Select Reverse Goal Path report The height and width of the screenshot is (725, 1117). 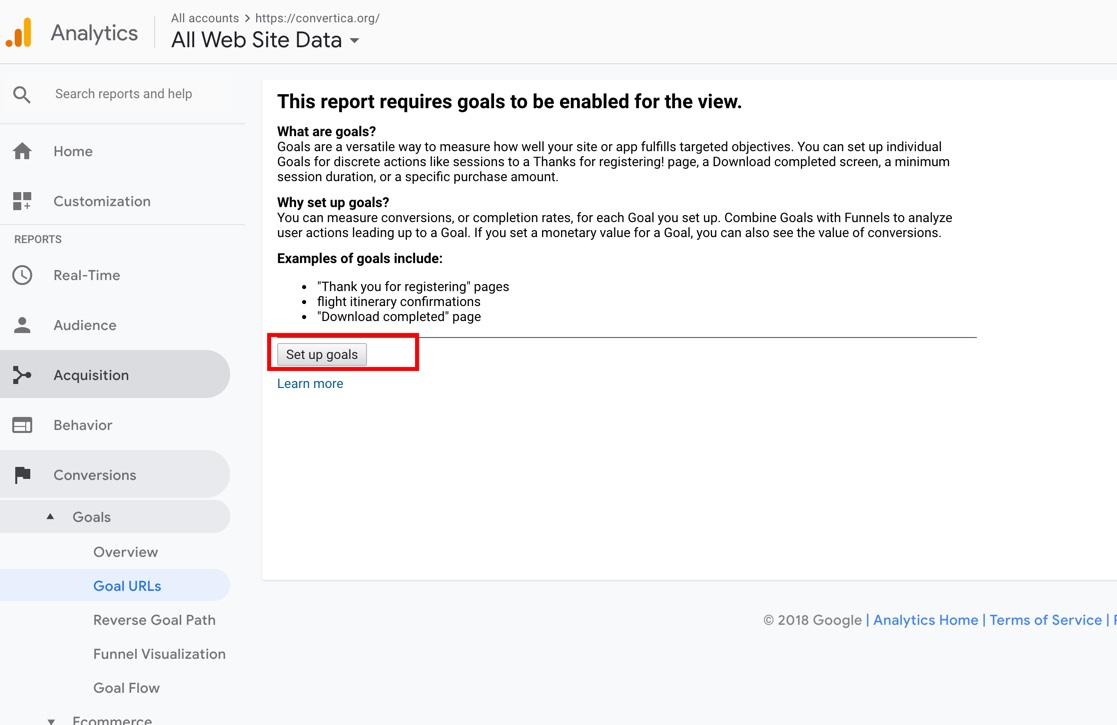pyautogui.click(x=154, y=620)
